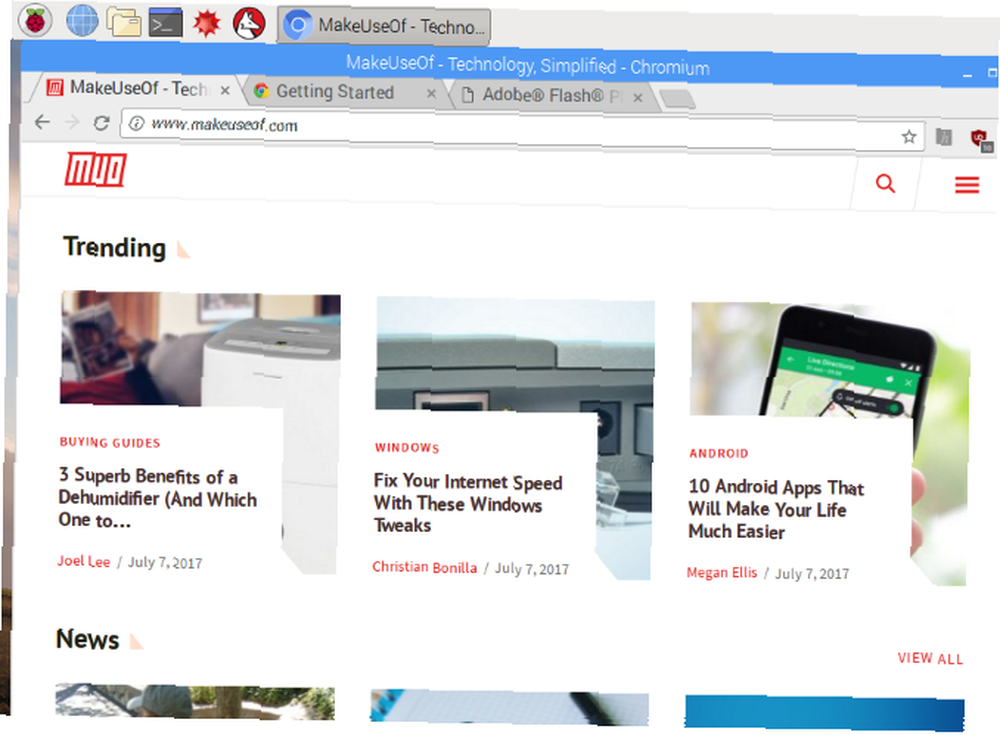Bookmark this page with the star

coord(909,136)
